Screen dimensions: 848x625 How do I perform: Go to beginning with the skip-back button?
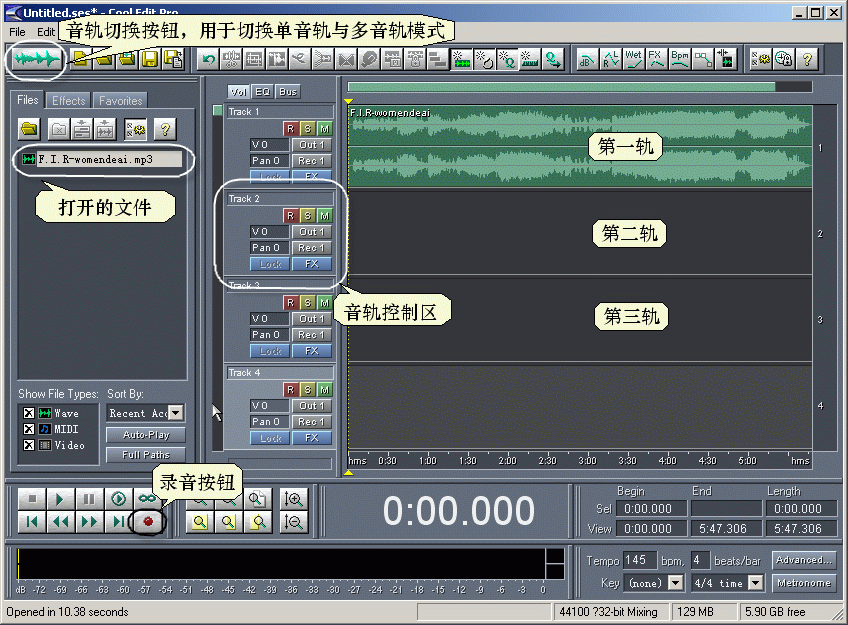(x=32, y=522)
